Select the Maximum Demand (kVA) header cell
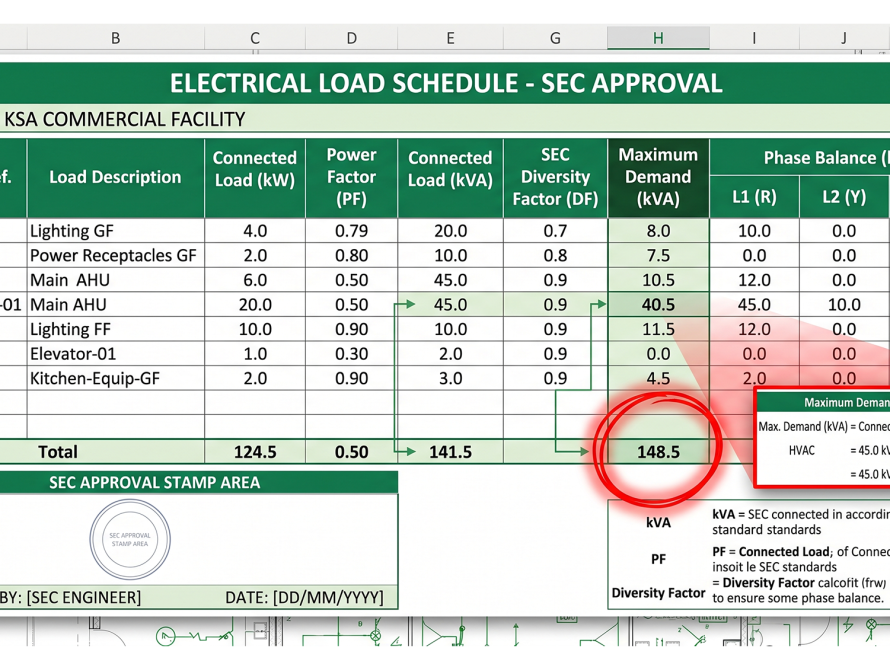The width and height of the screenshot is (890, 664). (658, 177)
